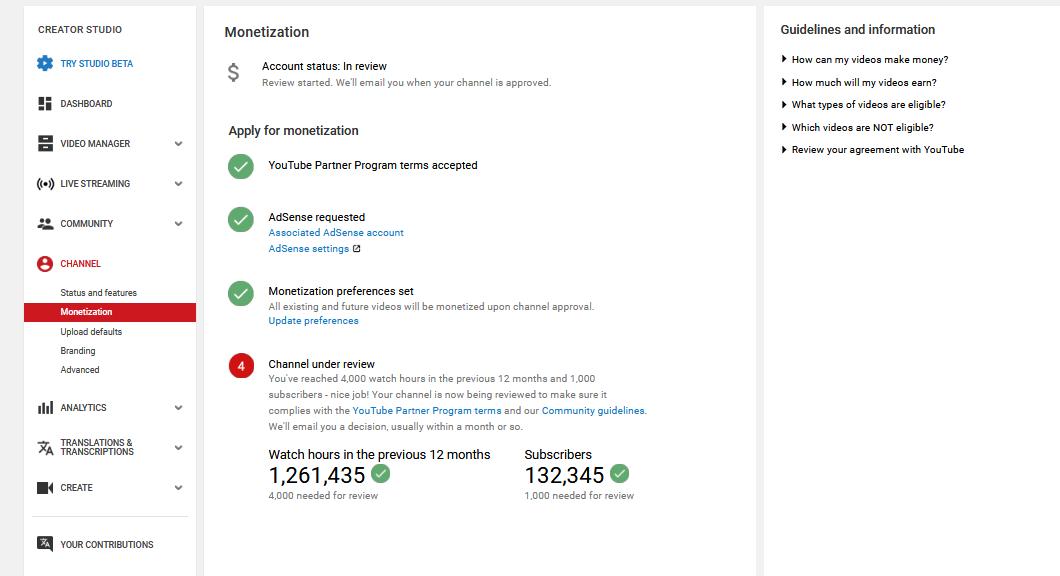Open the Dashboard menu item
The height and width of the screenshot is (576, 1060).
(87, 103)
